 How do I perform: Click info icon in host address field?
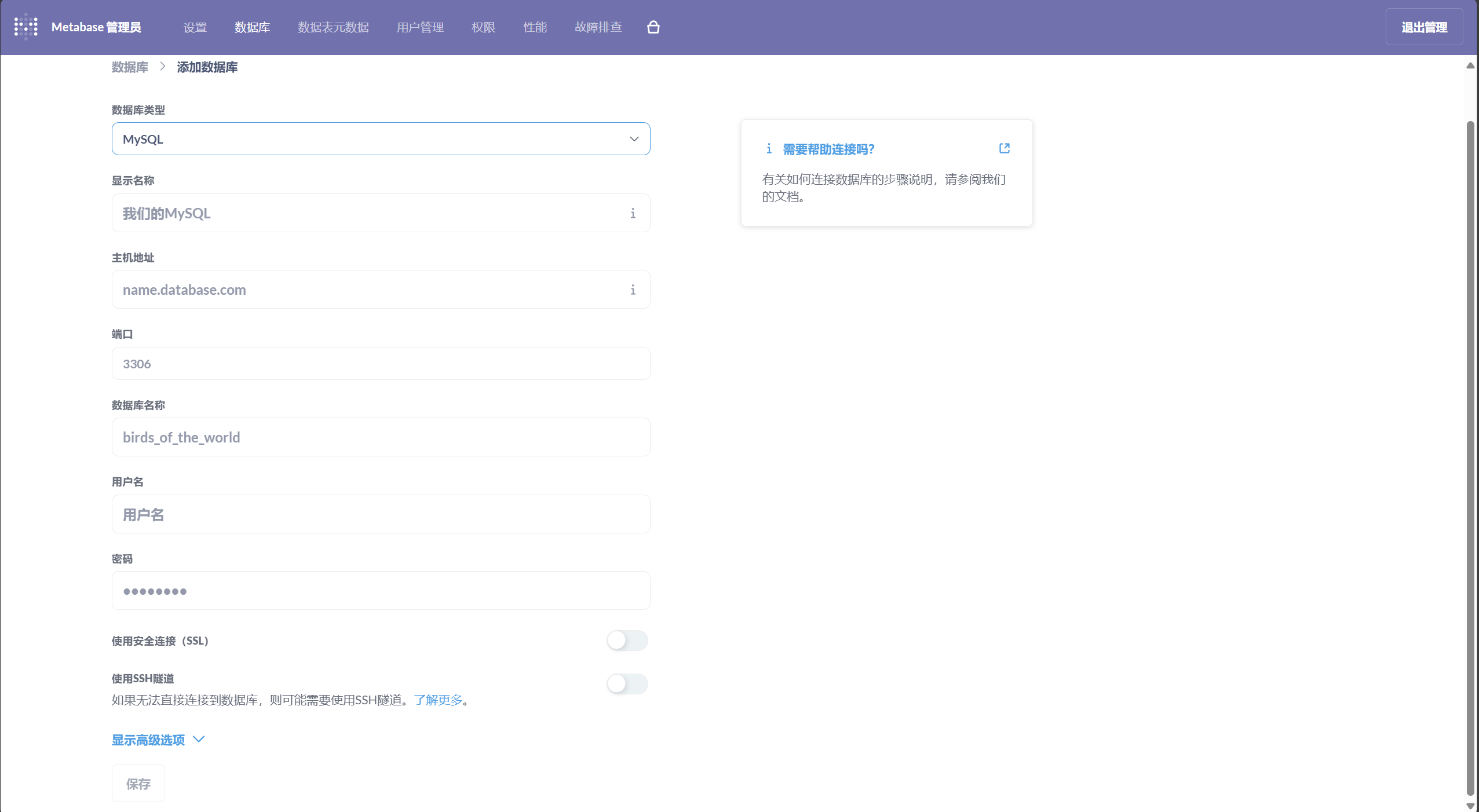(633, 290)
